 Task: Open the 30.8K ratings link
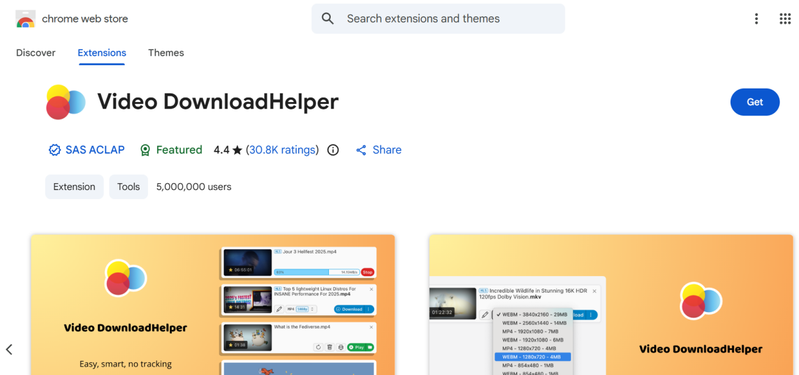pos(282,150)
